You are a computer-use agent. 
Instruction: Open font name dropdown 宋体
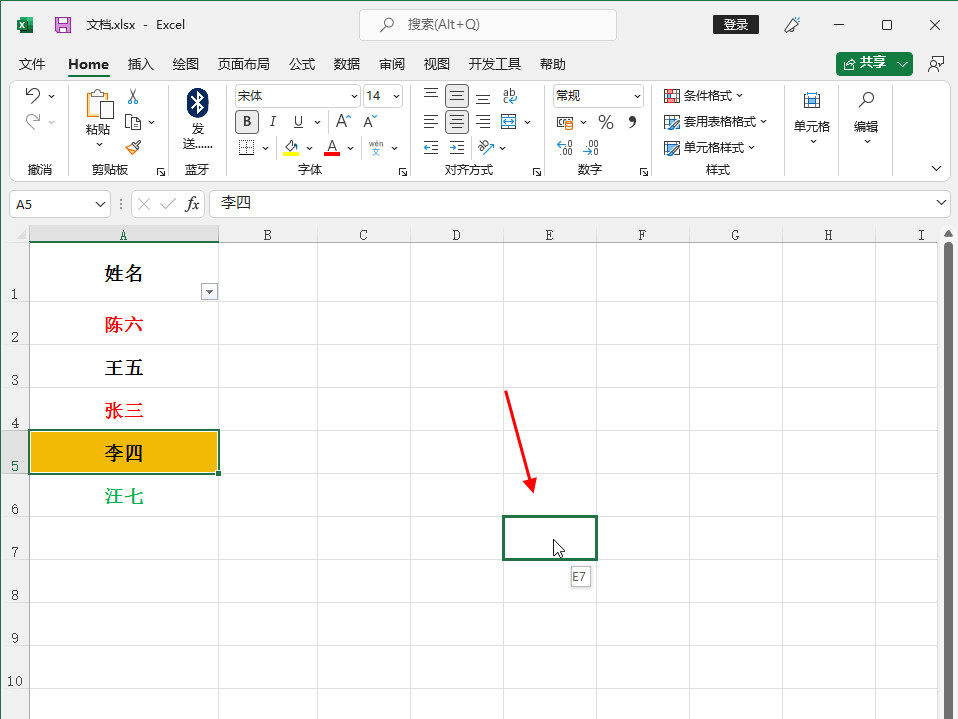354,96
